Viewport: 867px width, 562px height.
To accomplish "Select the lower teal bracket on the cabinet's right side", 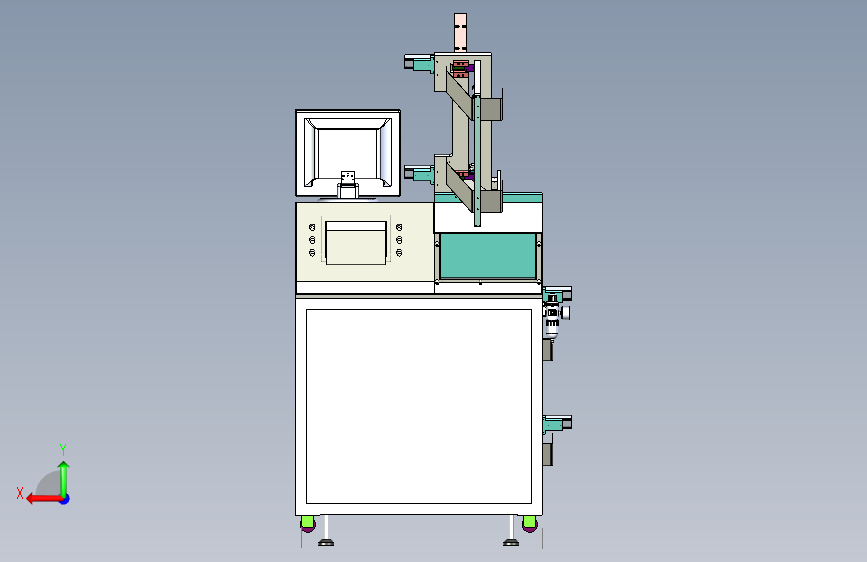I will click(x=557, y=424).
